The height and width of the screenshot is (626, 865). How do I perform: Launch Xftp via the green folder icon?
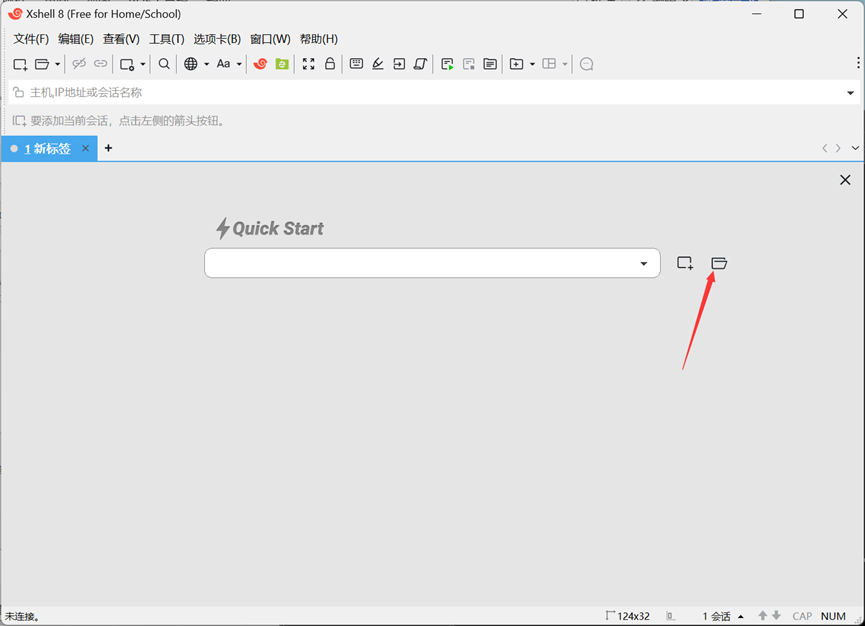coord(282,64)
